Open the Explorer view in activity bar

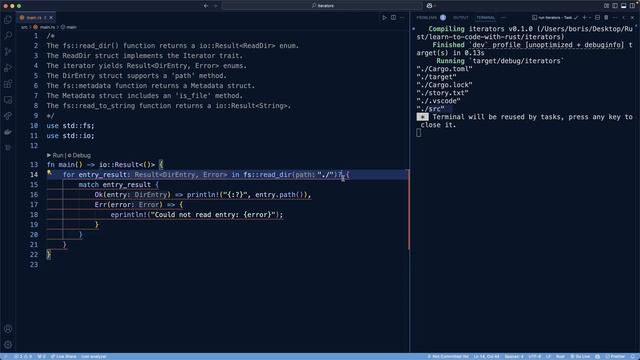point(8,20)
